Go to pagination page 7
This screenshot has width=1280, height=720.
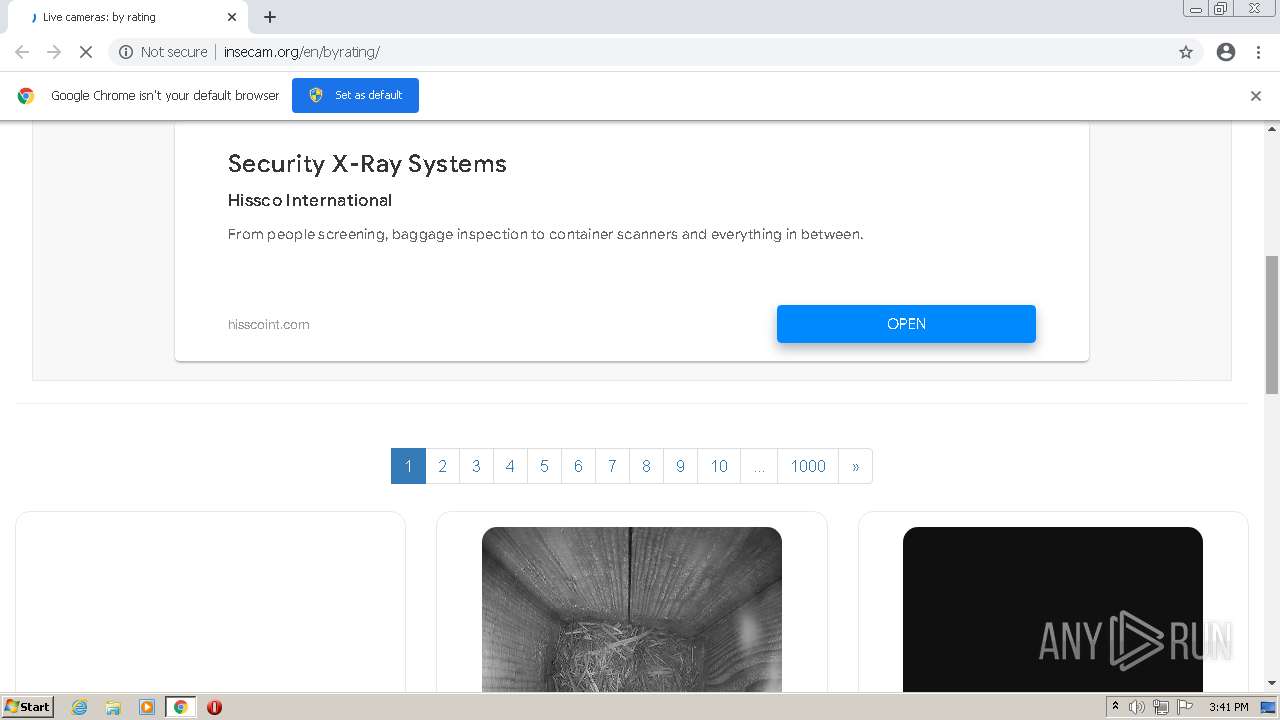pyautogui.click(x=612, y=466)
